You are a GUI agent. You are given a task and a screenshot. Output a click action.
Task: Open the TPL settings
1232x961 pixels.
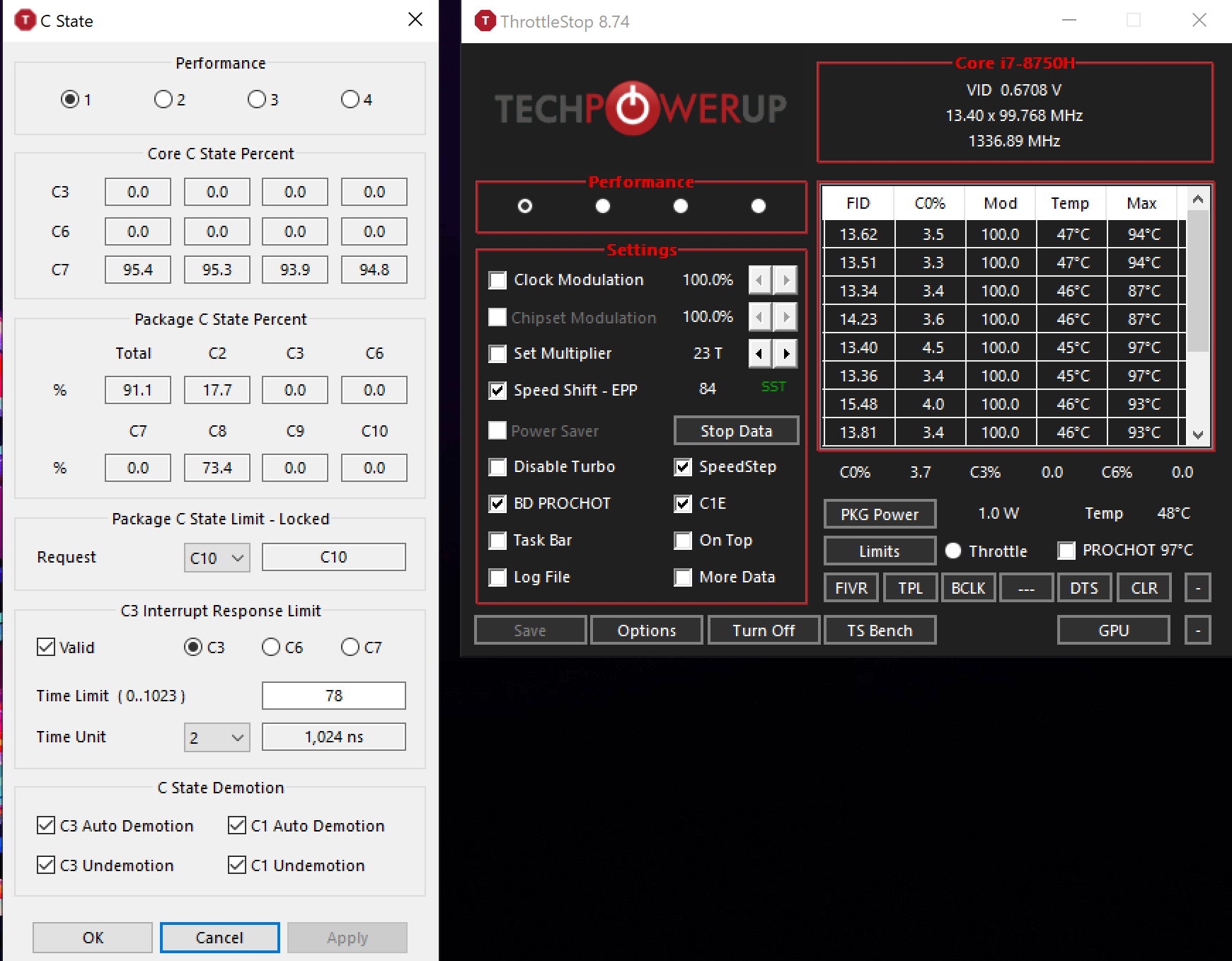[911, 588]
